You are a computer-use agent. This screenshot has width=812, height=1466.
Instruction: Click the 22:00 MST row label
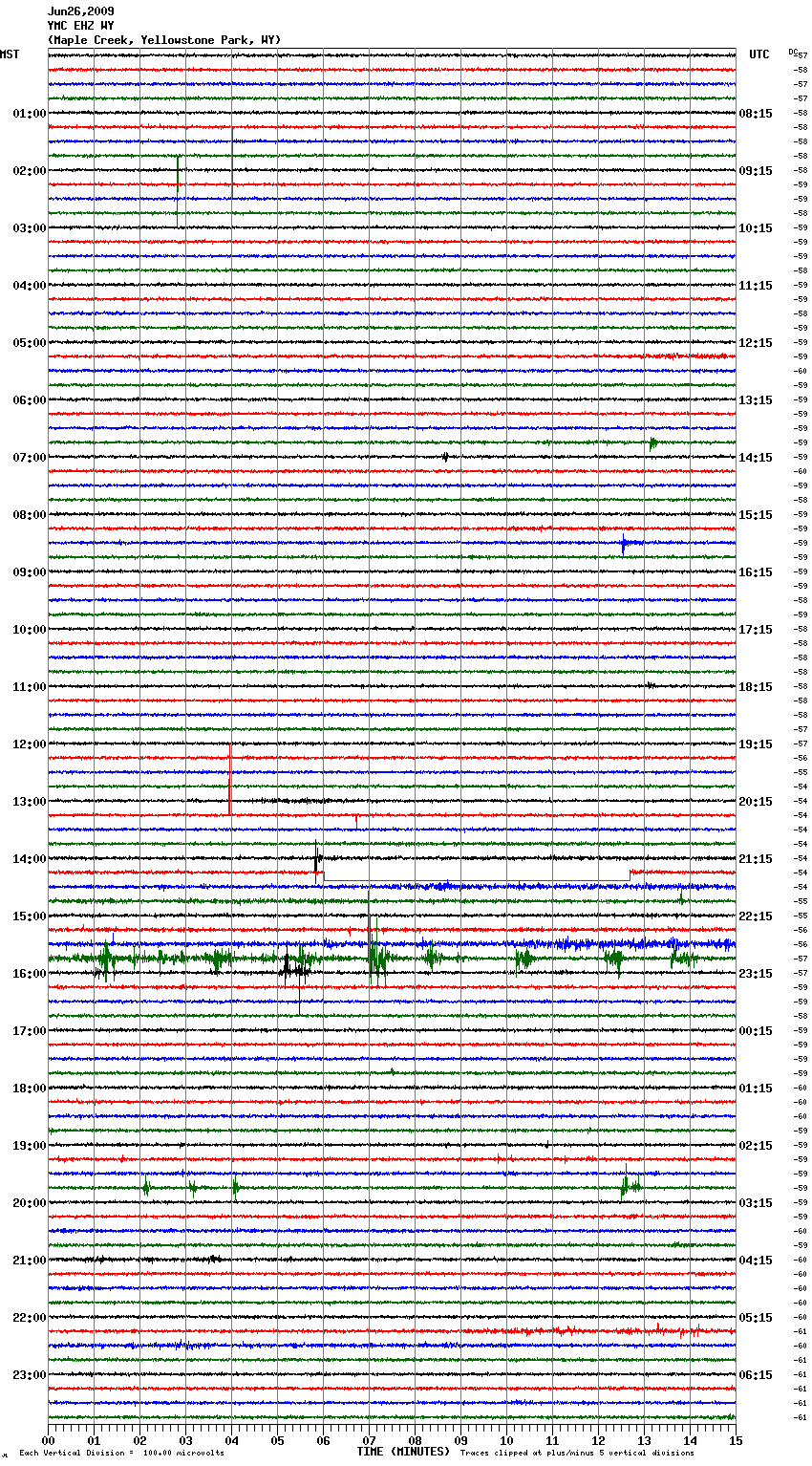coord(30,1318)
